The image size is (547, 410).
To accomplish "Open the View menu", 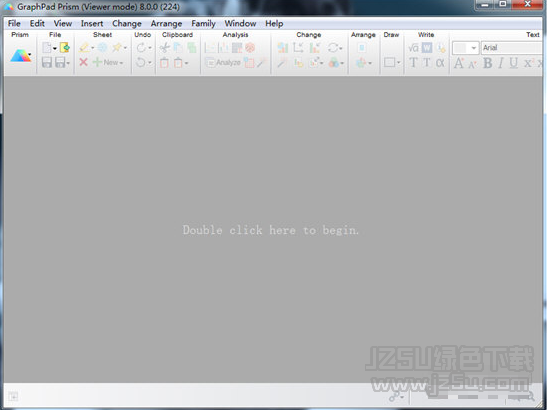I will [x=63, y=23].
